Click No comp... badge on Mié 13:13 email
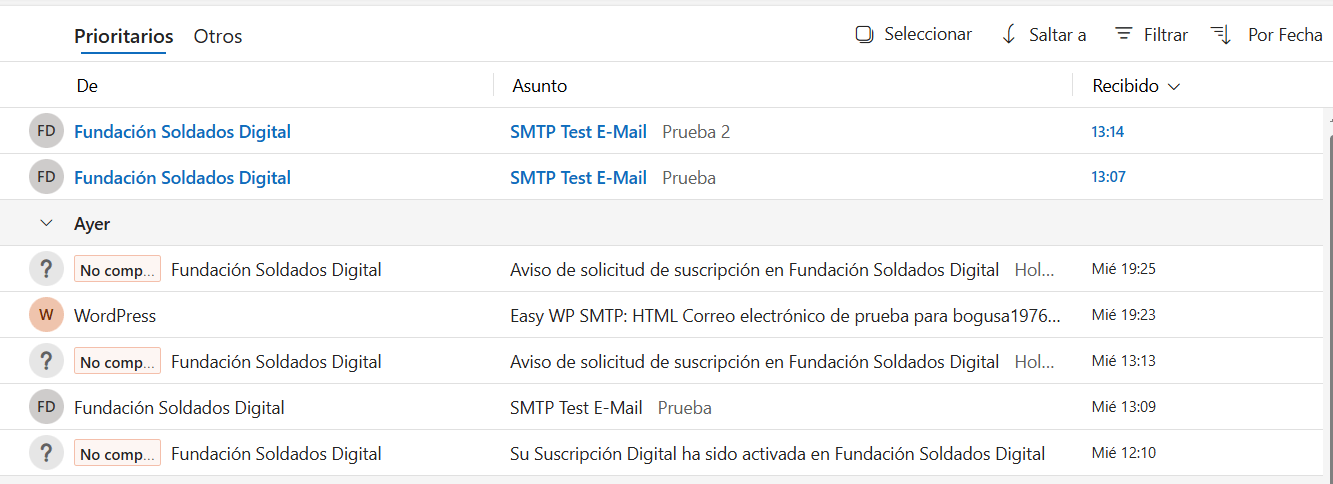Viewport: 1333px width, 484px height. click(x=117, y=362)
